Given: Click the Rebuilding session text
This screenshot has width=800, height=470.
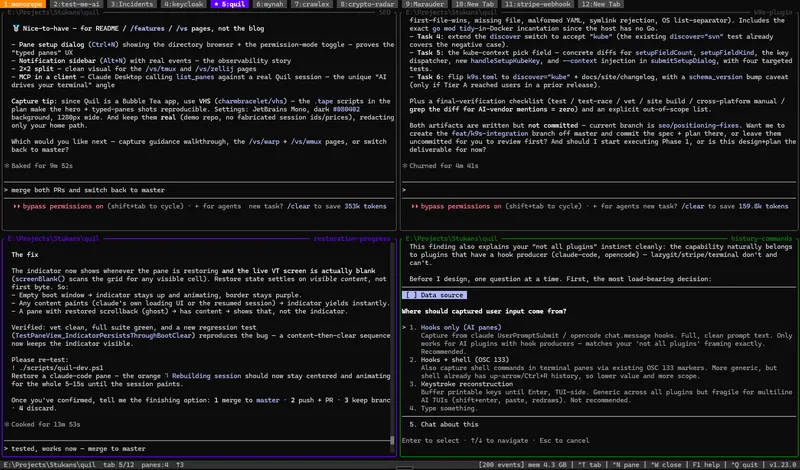Looking at the screenshot, I should point(206,376).
